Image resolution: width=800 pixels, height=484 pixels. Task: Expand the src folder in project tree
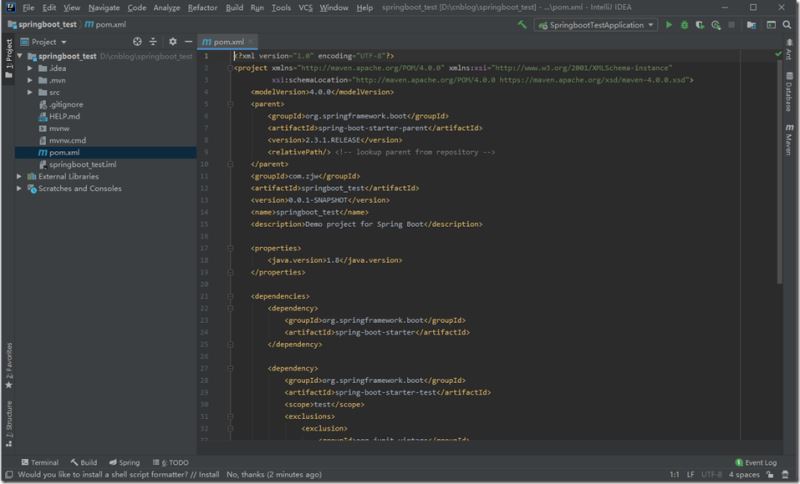(x=30, y=92)
